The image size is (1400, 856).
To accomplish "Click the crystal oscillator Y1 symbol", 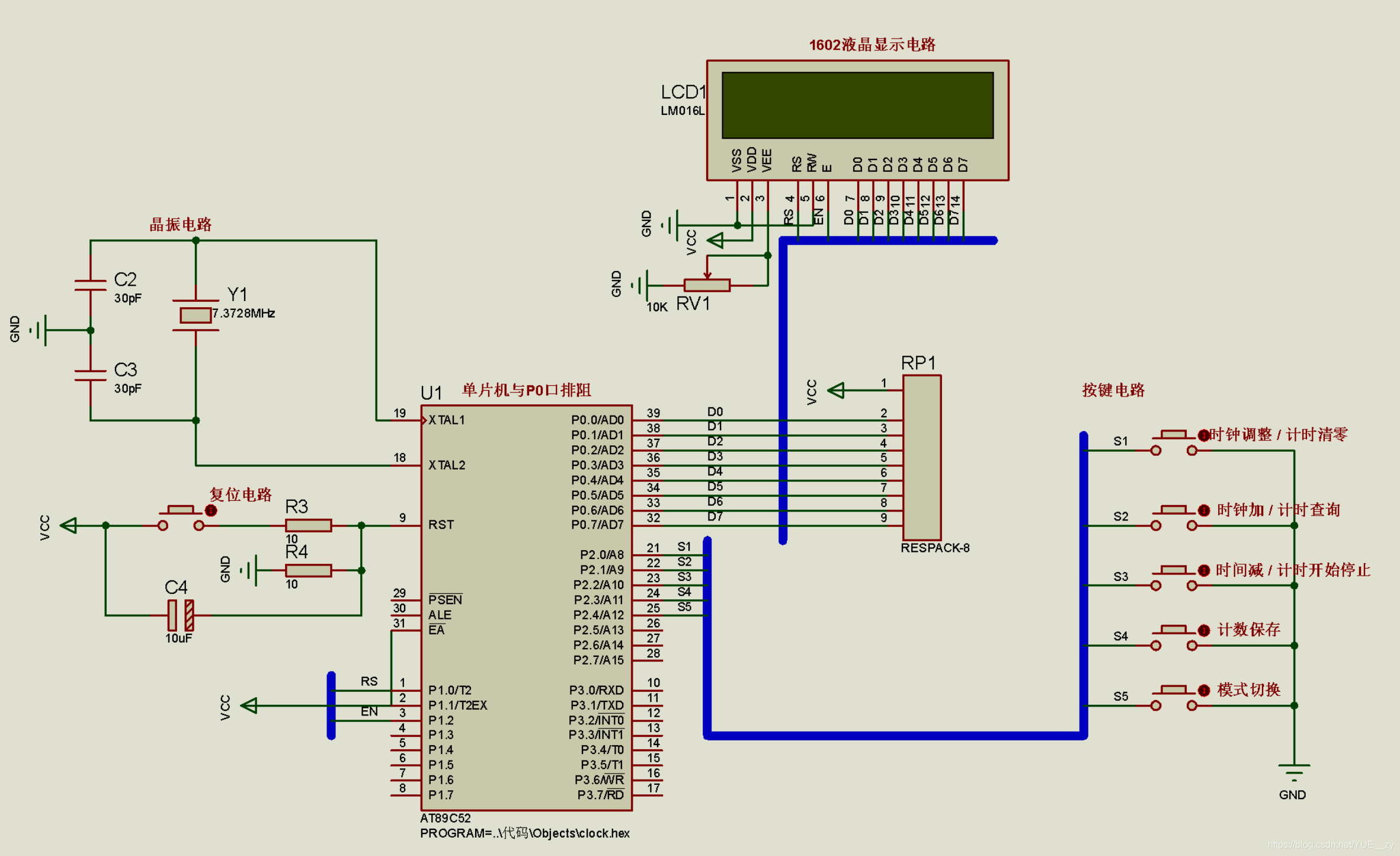I will pos(196,315).
